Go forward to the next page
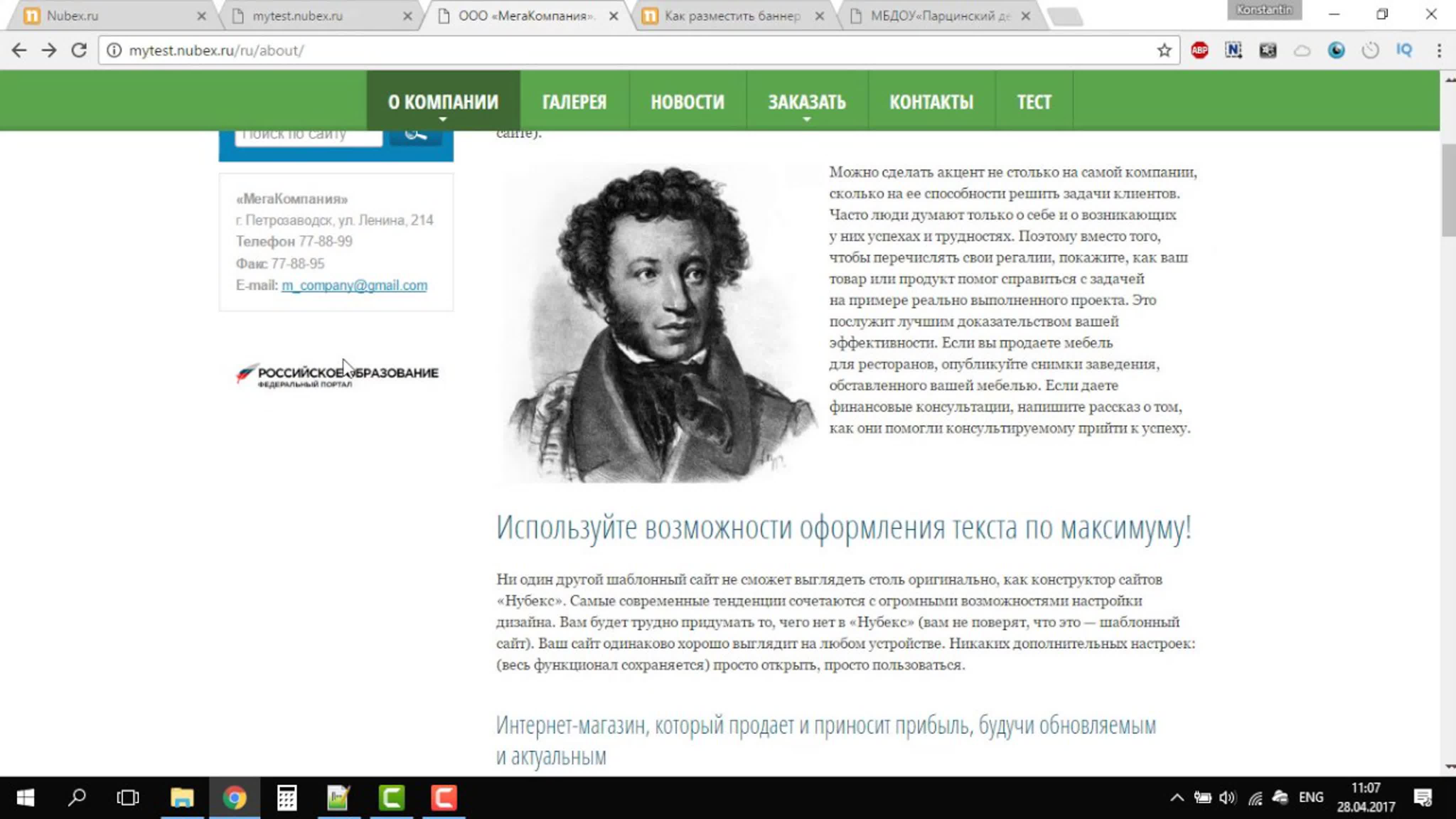Image resolution: width=1456 pixels, height=819 pixels. pos(49,50)
